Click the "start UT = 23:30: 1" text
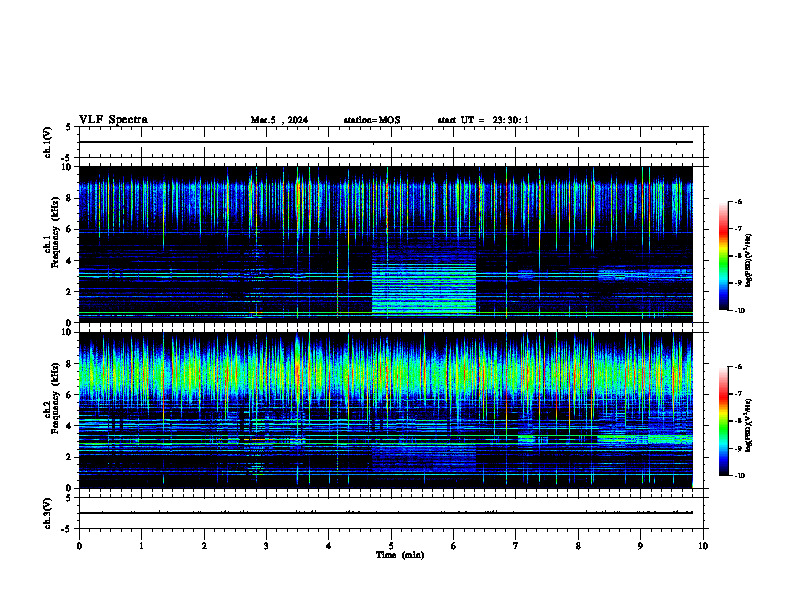The width and height of the screenshot is (792, 612). coord(483,120)
